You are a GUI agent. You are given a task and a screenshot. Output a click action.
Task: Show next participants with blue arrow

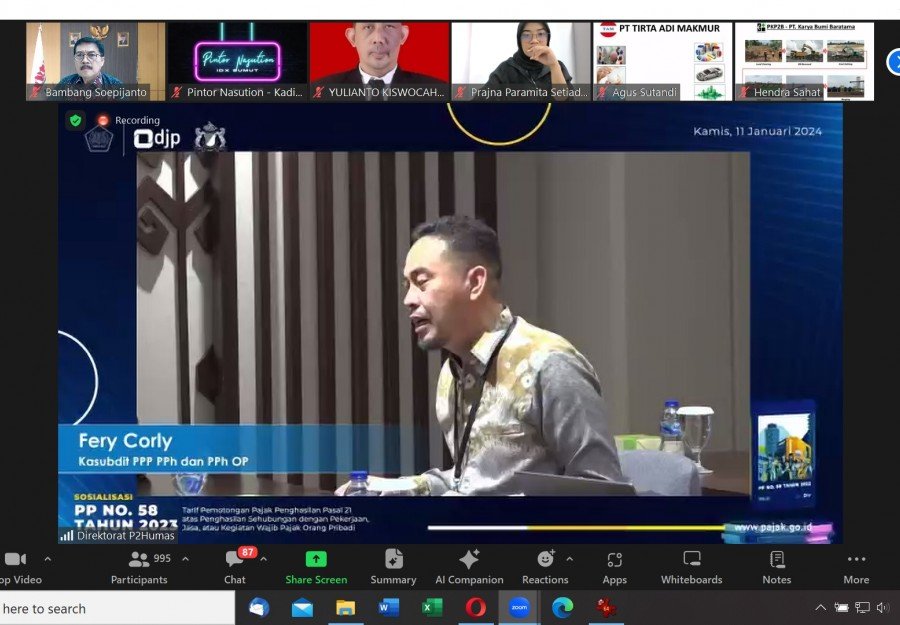pyautogui.click(x=893, y=62)
